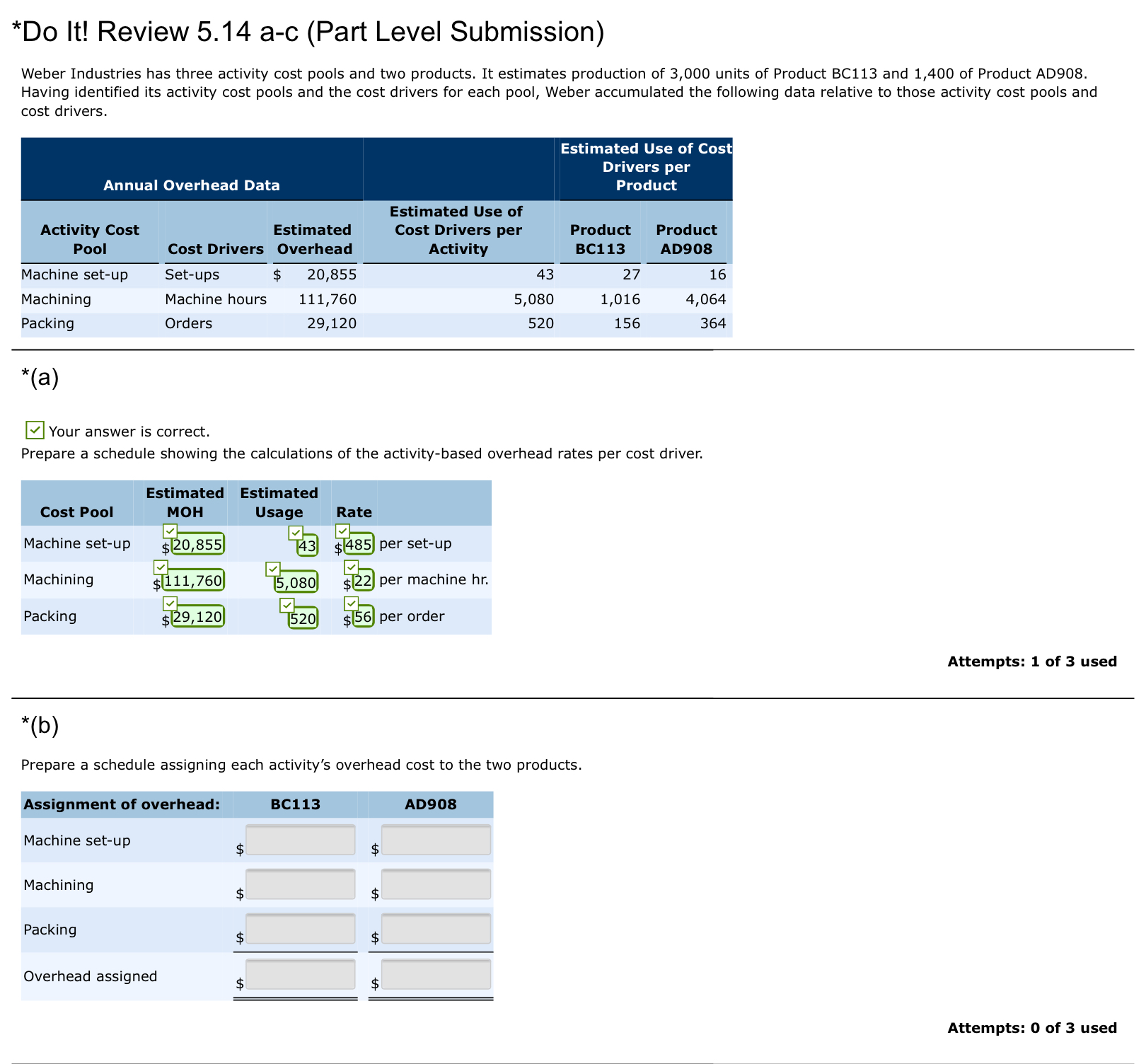
Task: Click the green checkmark beside 'Your answer is correct'
Action: [x=35, y=430]
